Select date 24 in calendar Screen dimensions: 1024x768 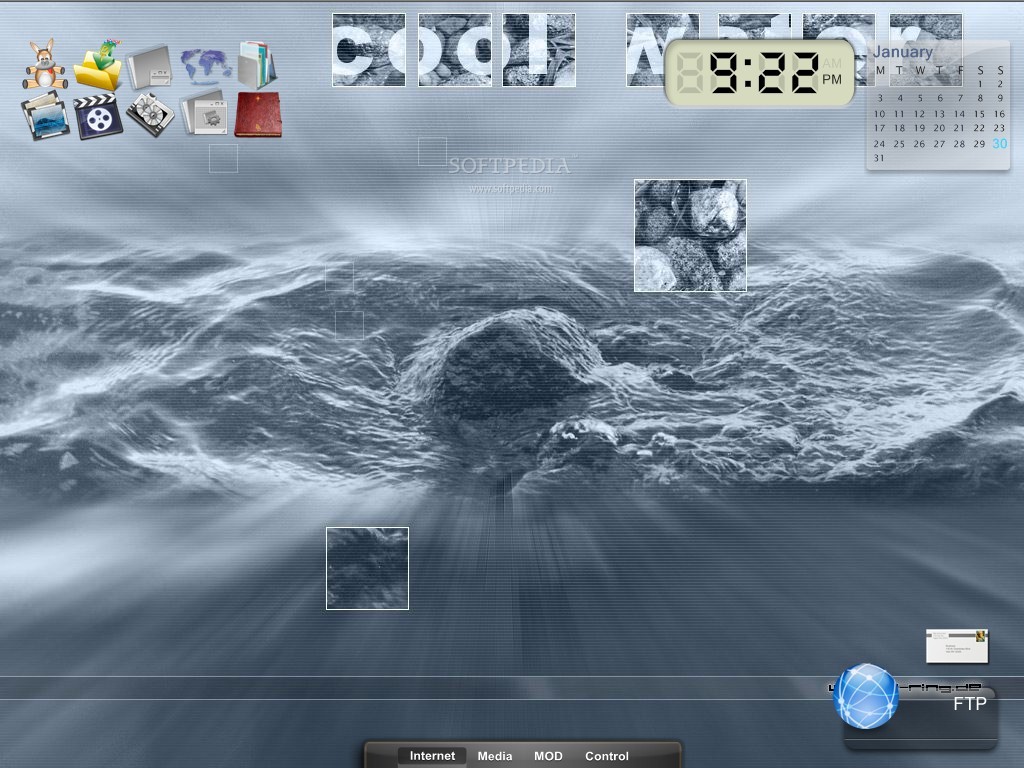click(879, 144)
